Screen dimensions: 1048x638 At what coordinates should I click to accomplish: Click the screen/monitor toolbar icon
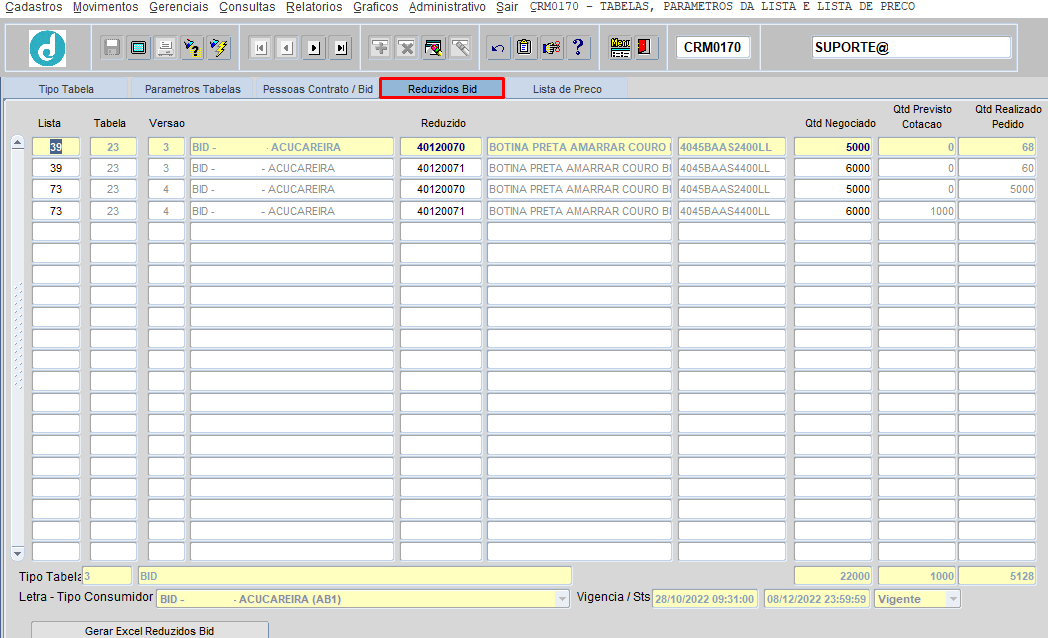(x=138, y=47)
